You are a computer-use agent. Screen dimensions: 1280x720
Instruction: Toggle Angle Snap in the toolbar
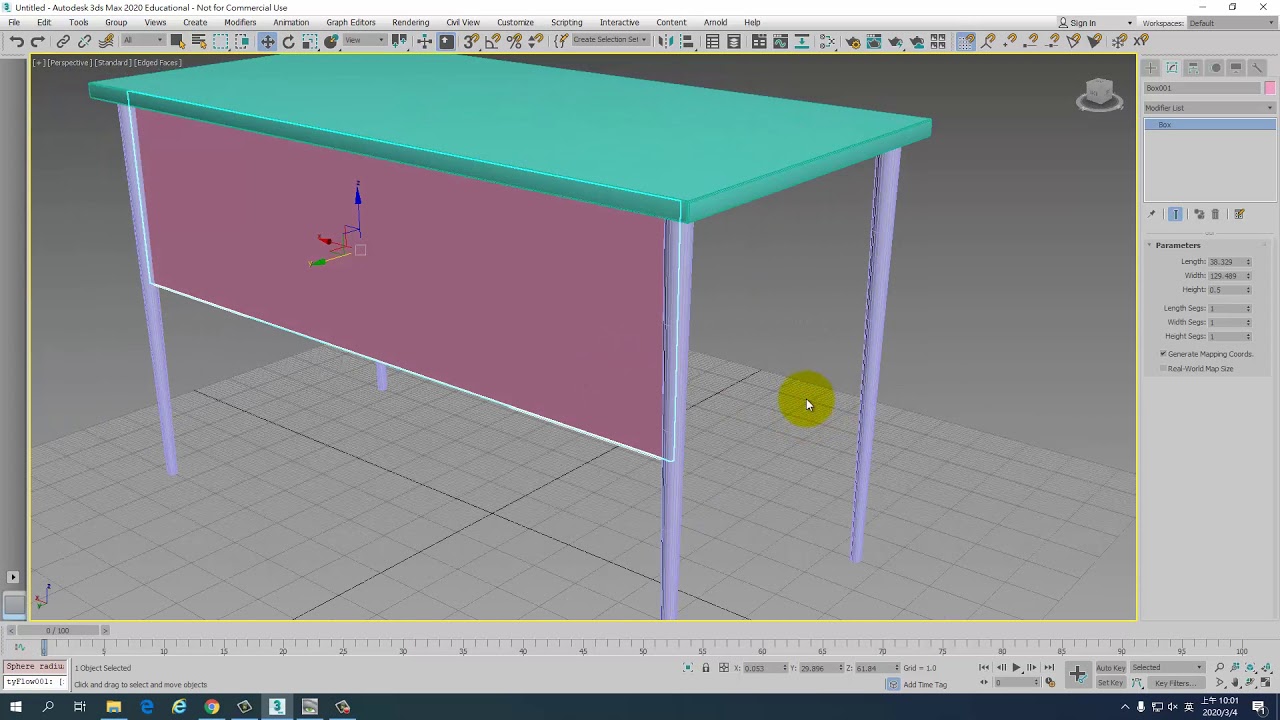coord(492,41)
